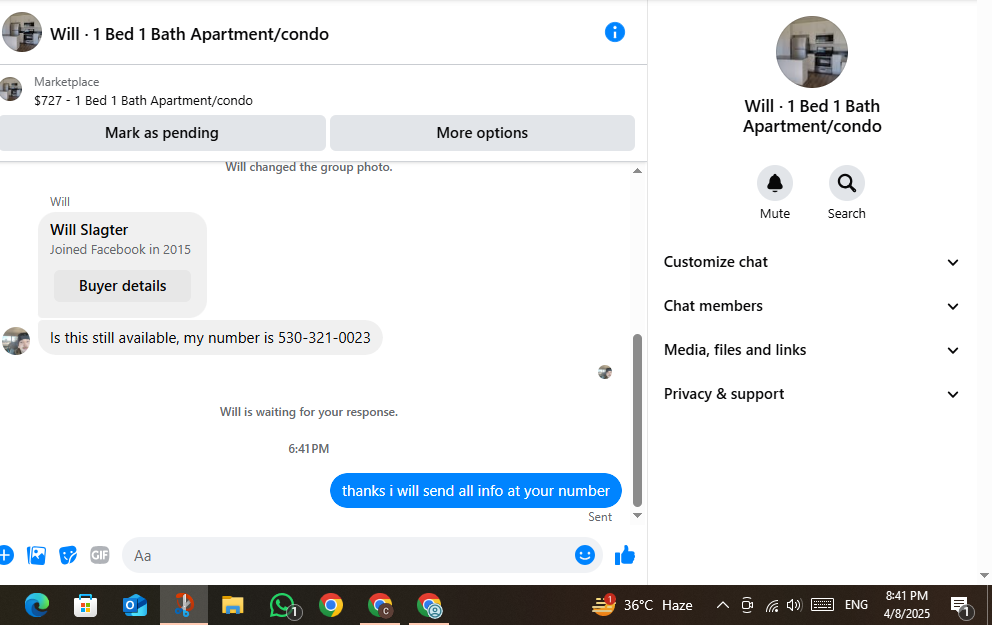Open the emoji picker smiley
The width and height of the screenshot is (992, 625).
coord(585,555)
